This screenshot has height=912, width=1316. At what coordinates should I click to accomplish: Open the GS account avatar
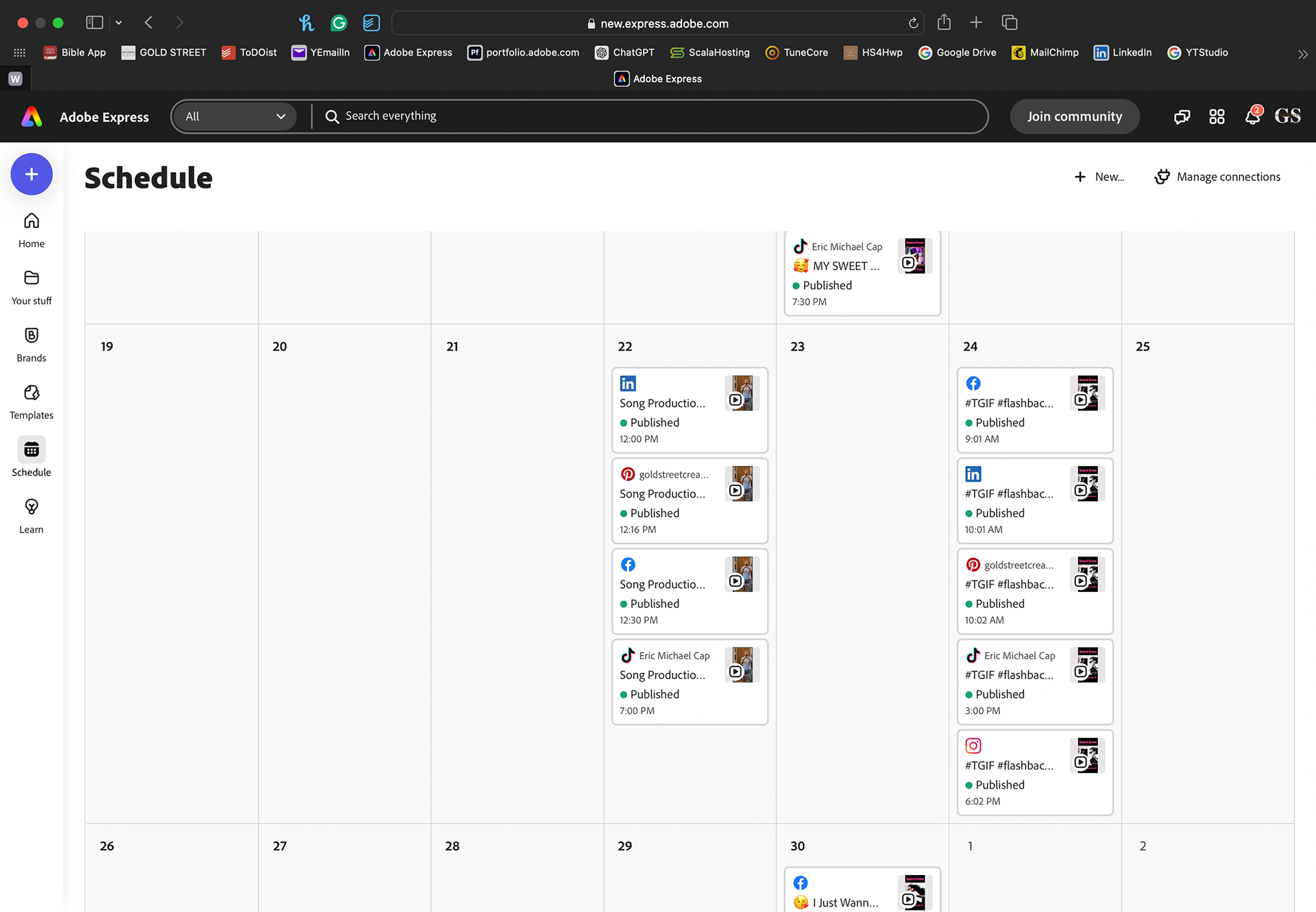(1287, 116)
